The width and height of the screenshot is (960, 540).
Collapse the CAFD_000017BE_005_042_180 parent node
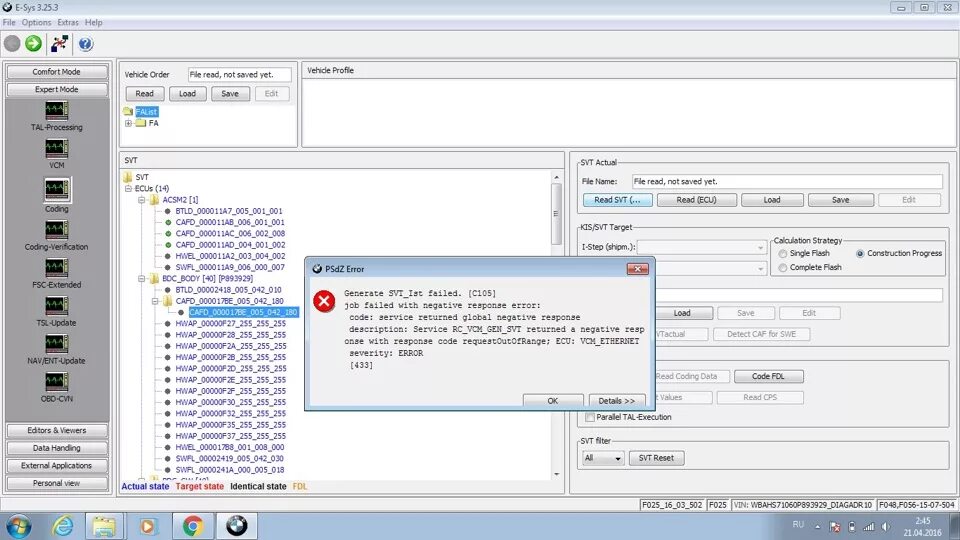[155, 301]
